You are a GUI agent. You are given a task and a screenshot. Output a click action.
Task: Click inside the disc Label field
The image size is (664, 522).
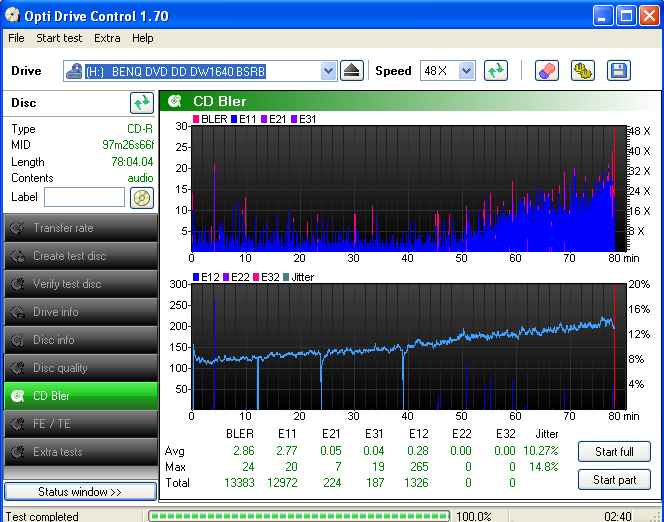click(84, 197)
